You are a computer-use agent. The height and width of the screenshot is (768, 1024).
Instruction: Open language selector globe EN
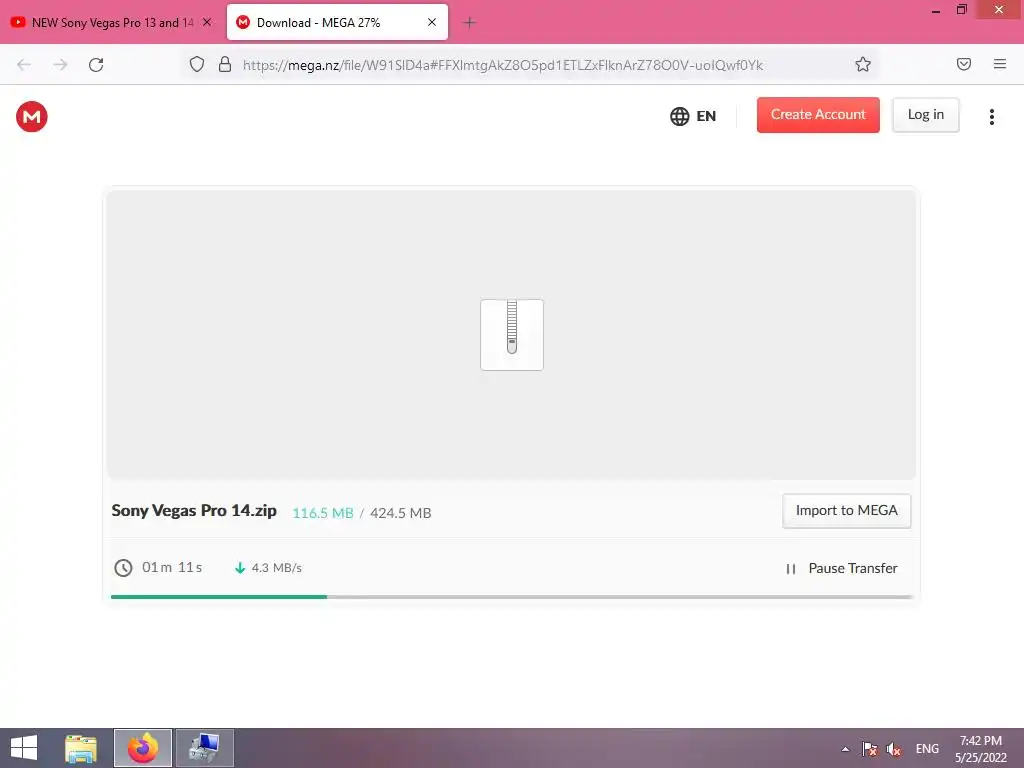(693, 116)
